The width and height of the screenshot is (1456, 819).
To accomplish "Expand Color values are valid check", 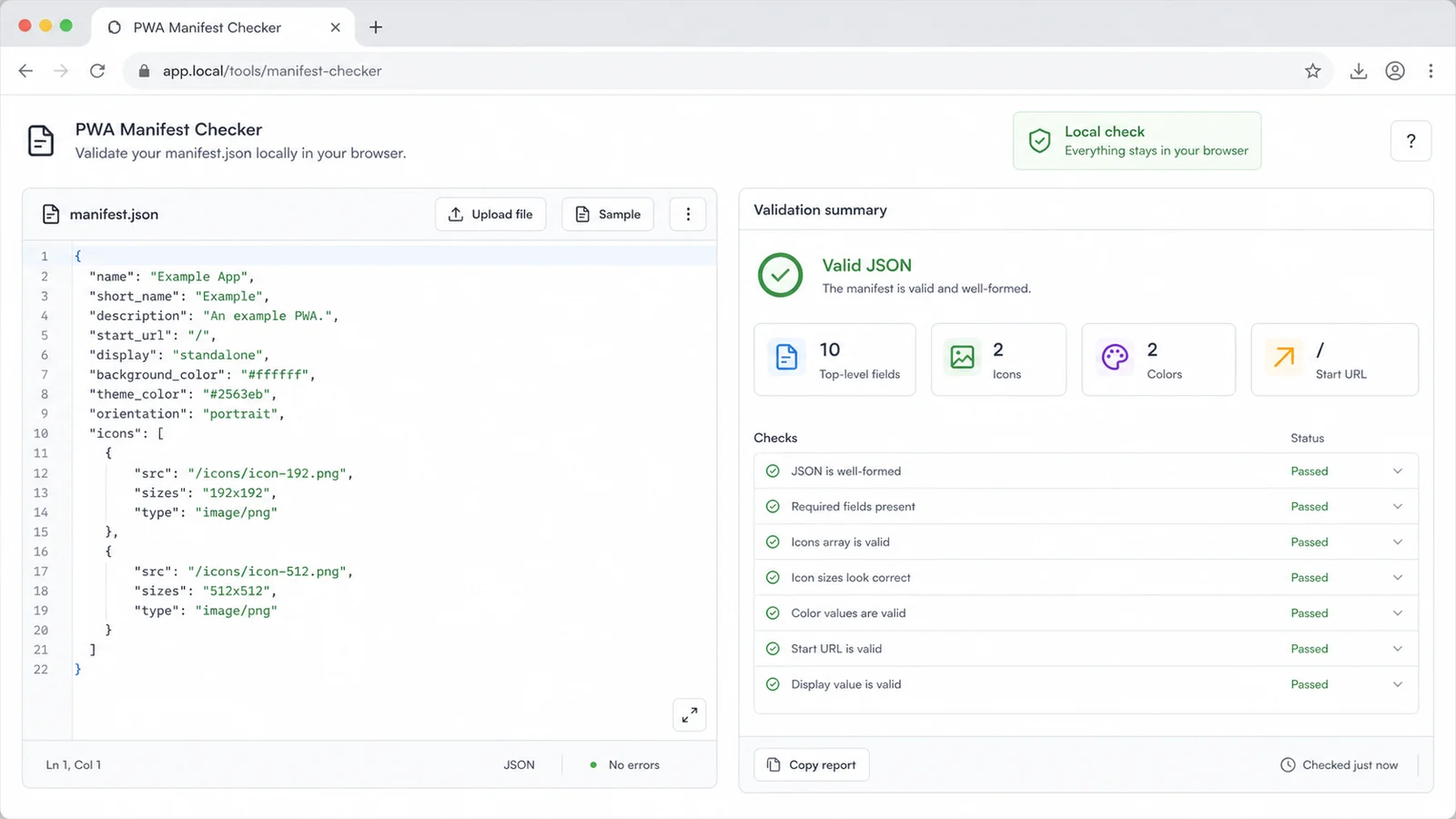I will [x=1398, y=613].
